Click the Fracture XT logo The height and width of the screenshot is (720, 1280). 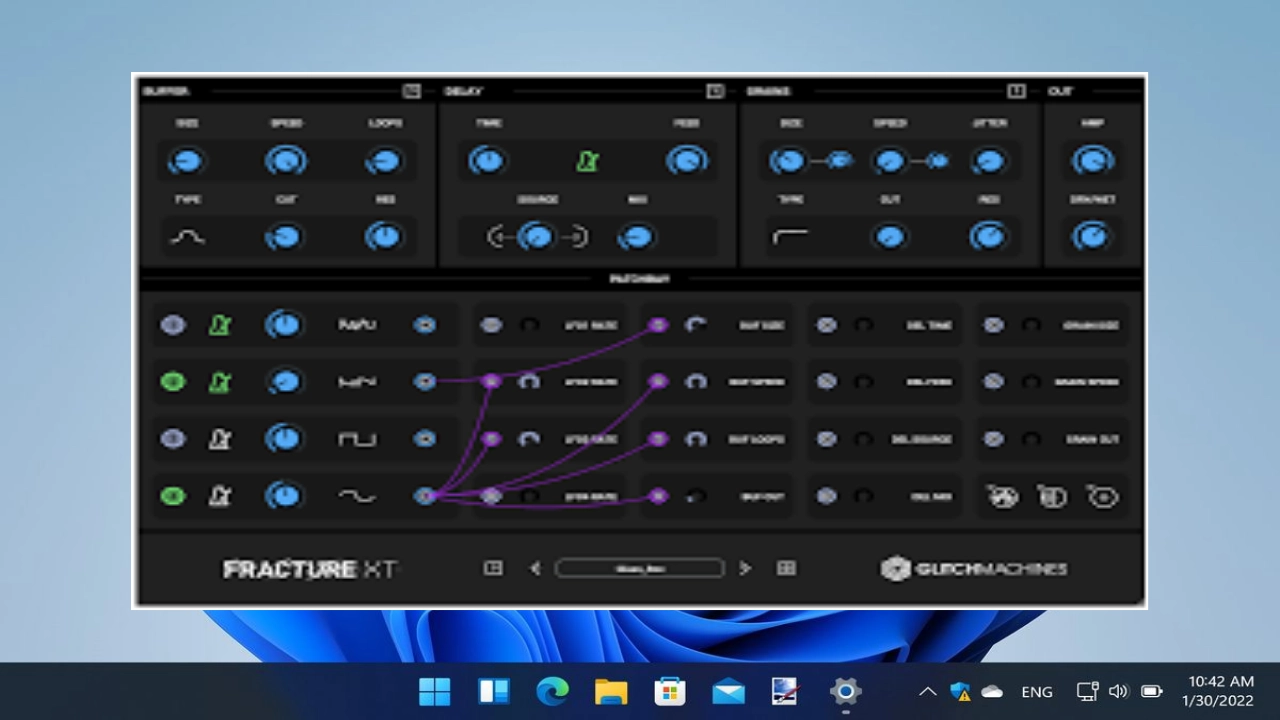point(309,569)
